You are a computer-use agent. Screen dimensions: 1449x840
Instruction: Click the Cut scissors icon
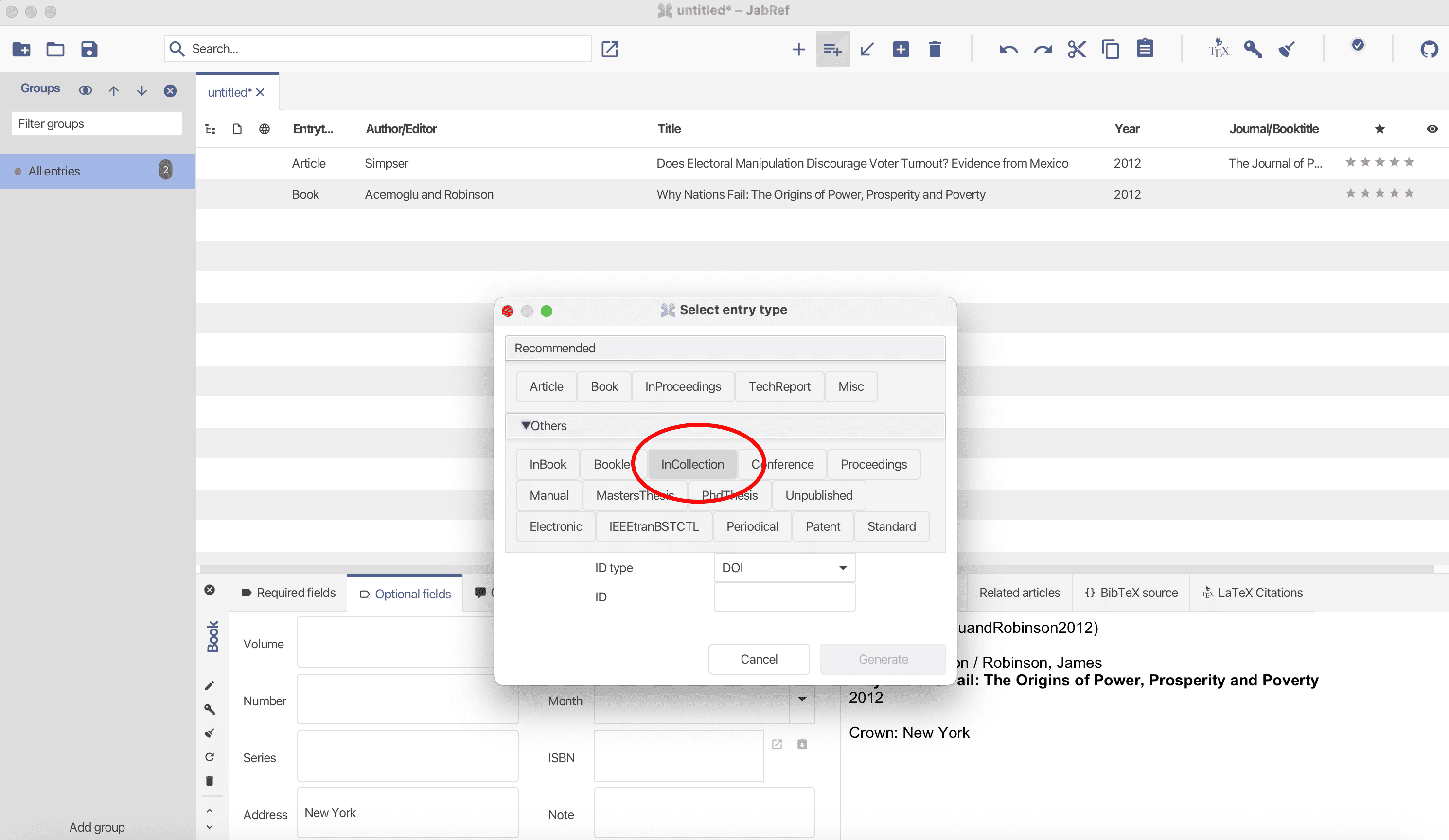point(1077,50)
